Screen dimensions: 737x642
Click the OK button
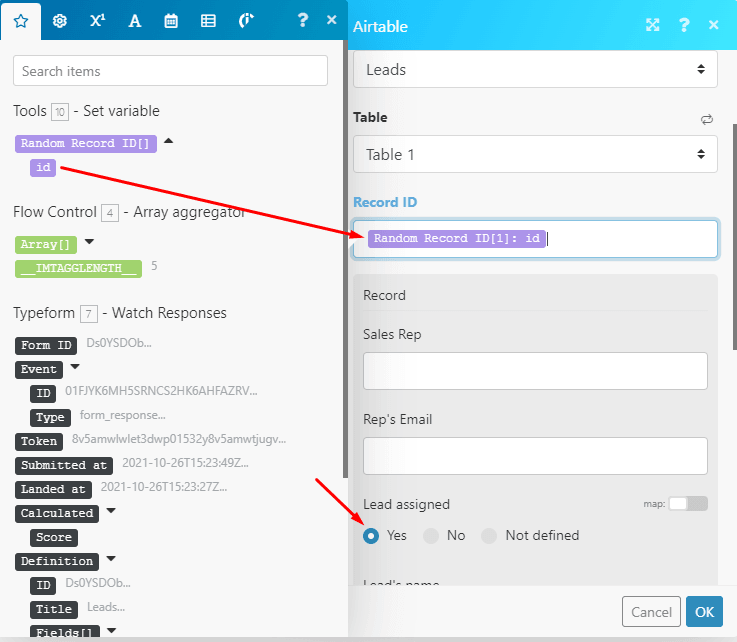704,612
